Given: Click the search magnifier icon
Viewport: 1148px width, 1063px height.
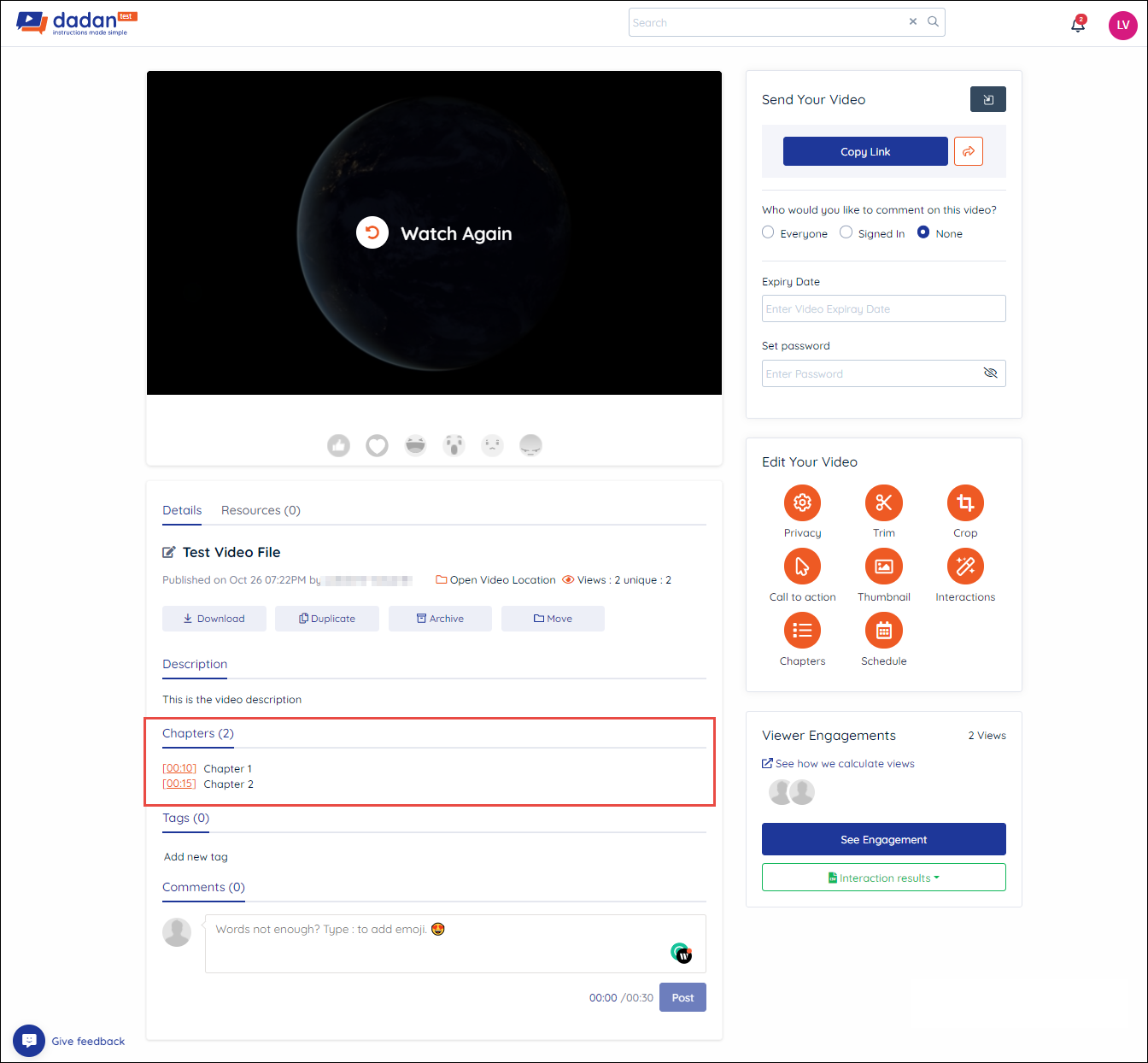Looking at the screenshot, I should click(x=933, y=22).
